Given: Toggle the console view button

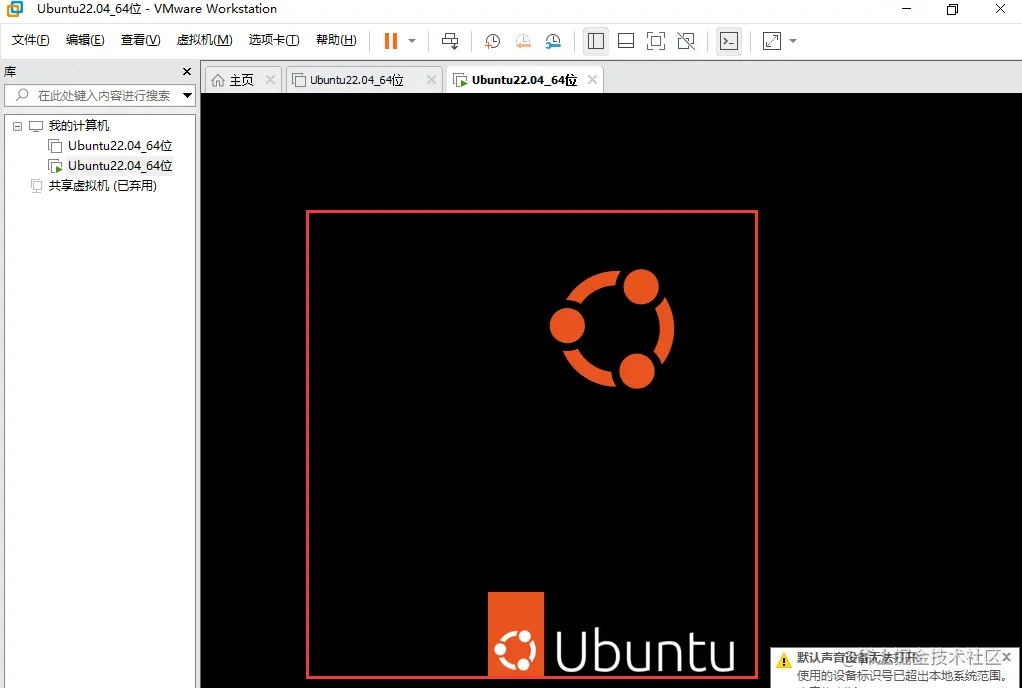Looking at the screenshot, I should 729,41.
